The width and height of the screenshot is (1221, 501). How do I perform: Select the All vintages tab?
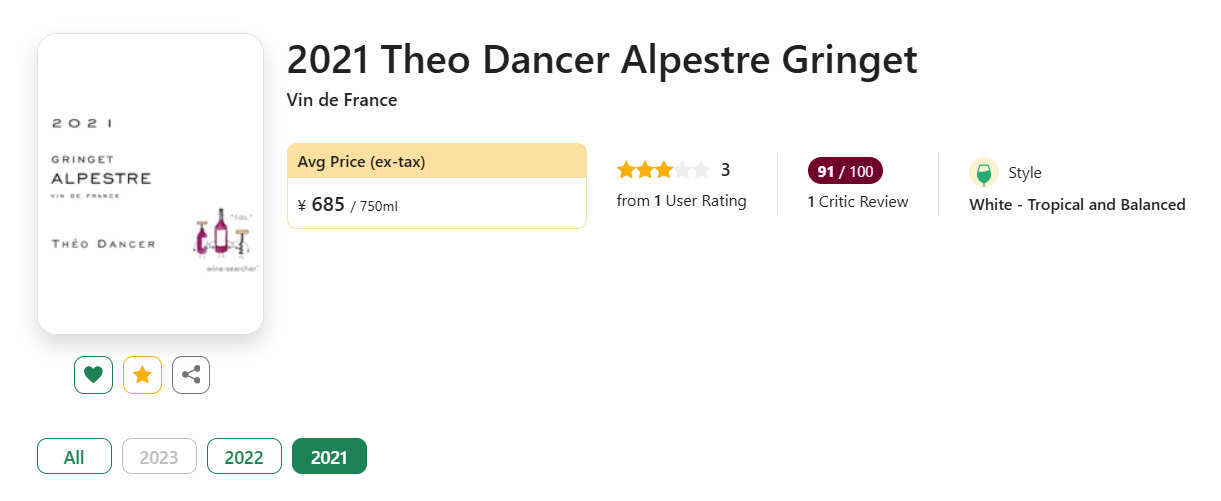(x=74, y=457)
